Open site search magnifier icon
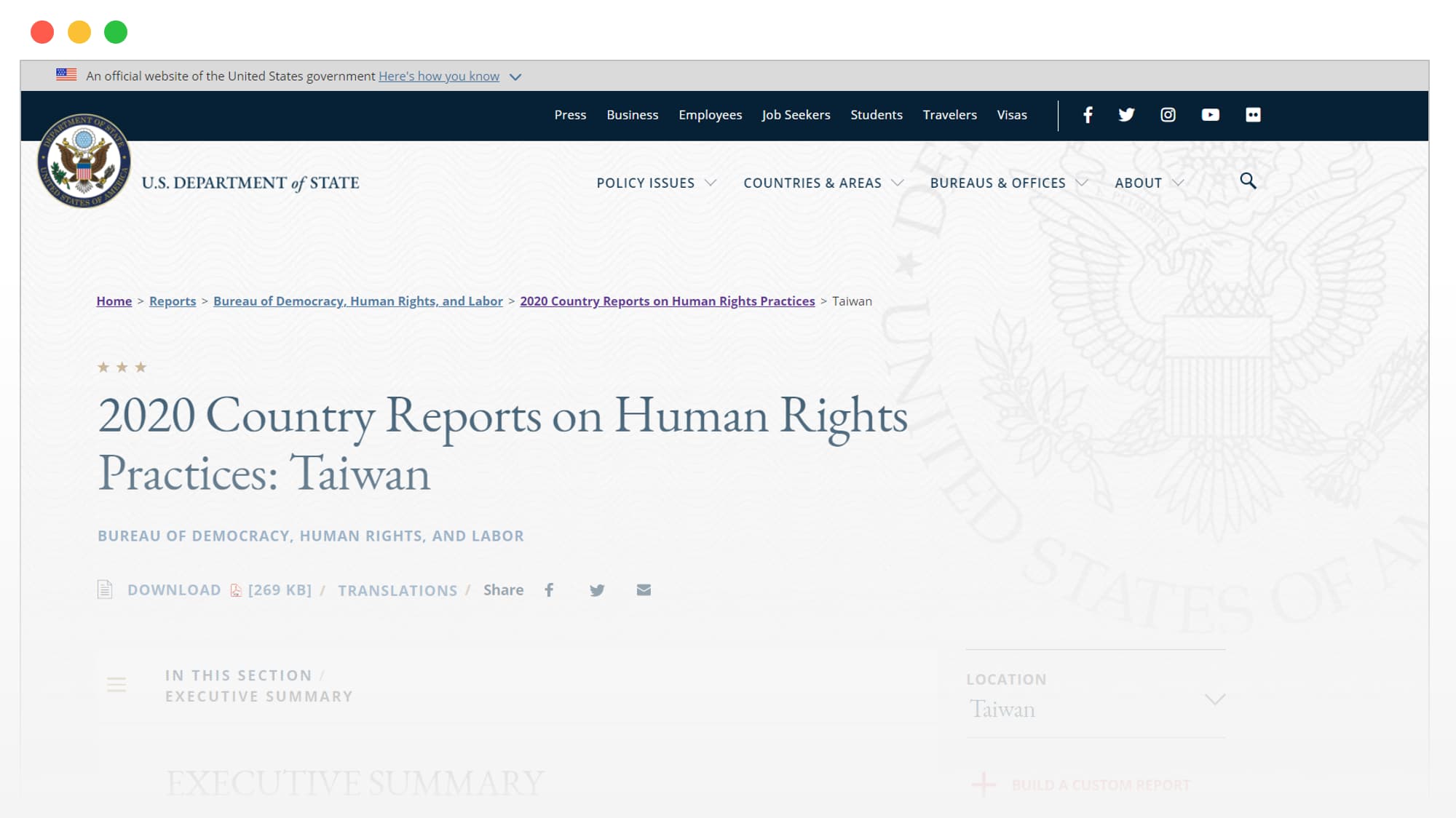This screenshot has width=1456, height=818. click(x=1248, y=181)
